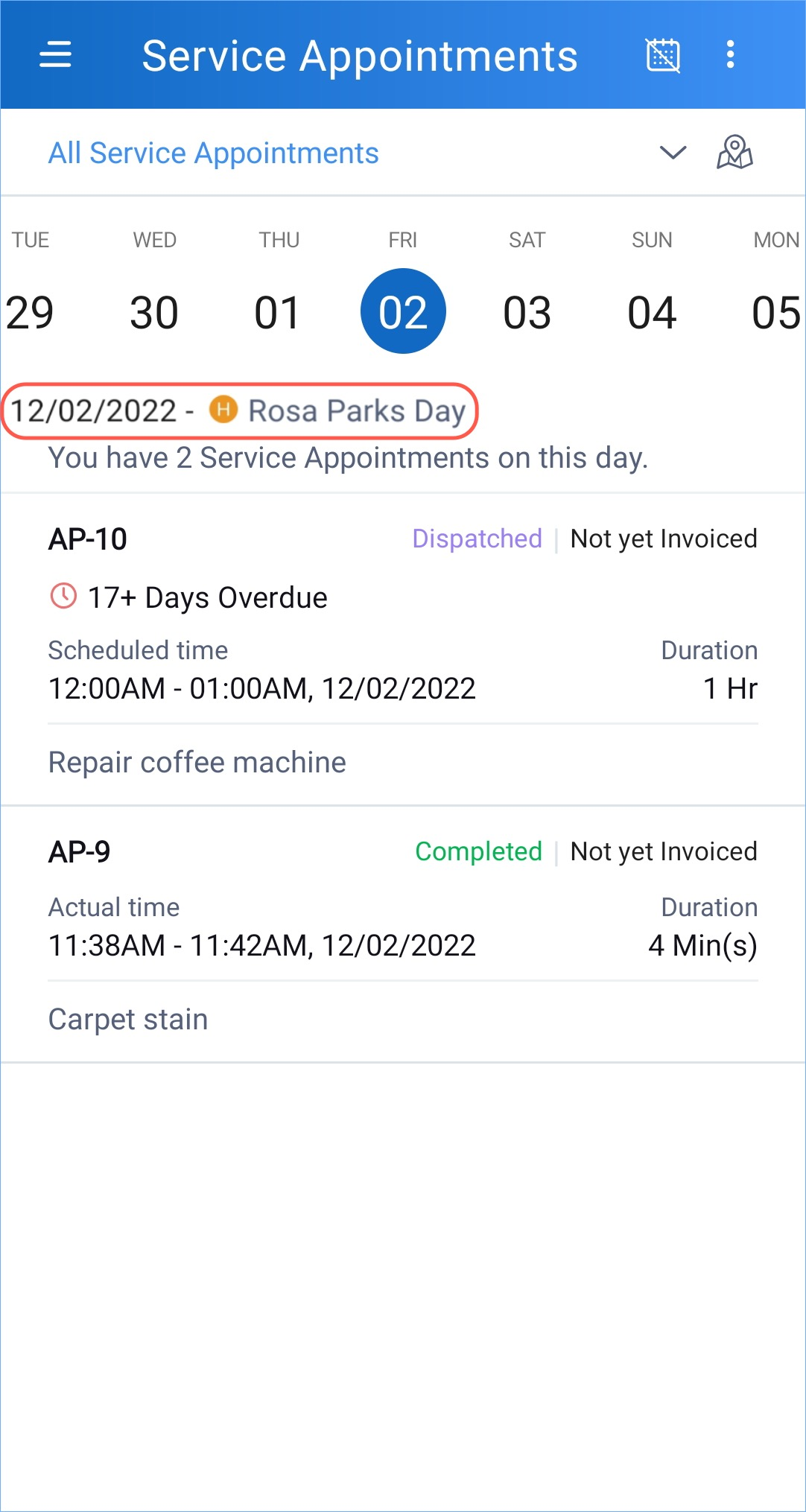This screenshot has width=806, height=1512.
Task: Tap the Rosa Parks Day holiday label
Action: click(x=357, y=411)
